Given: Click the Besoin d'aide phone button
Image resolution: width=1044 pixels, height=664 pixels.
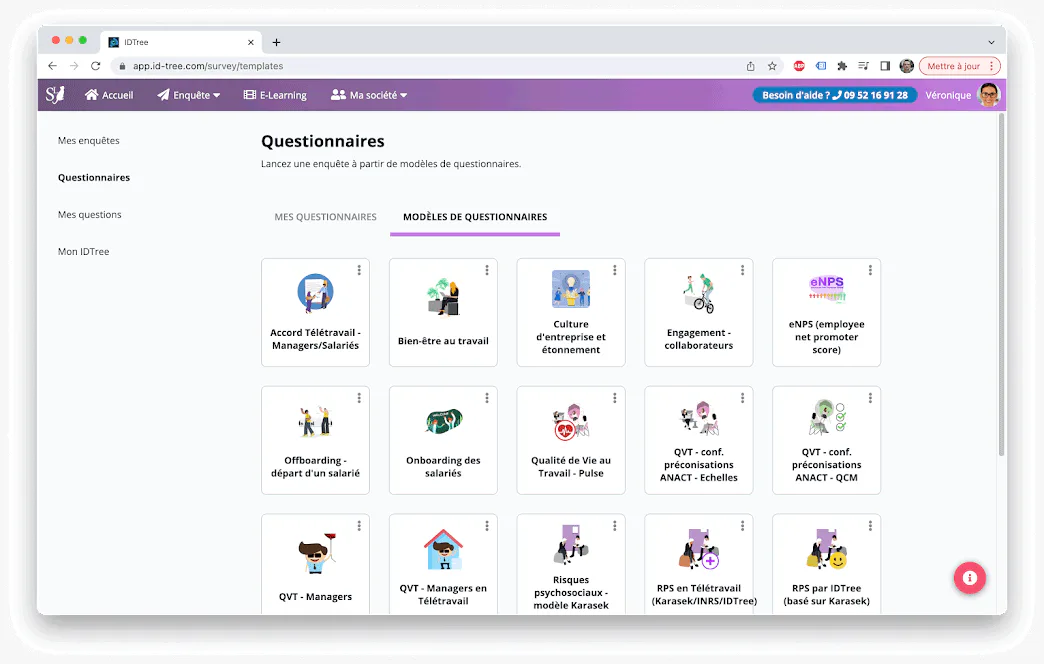Looking at the screenshot, I should pyautogui.click(x=835, y=95).
